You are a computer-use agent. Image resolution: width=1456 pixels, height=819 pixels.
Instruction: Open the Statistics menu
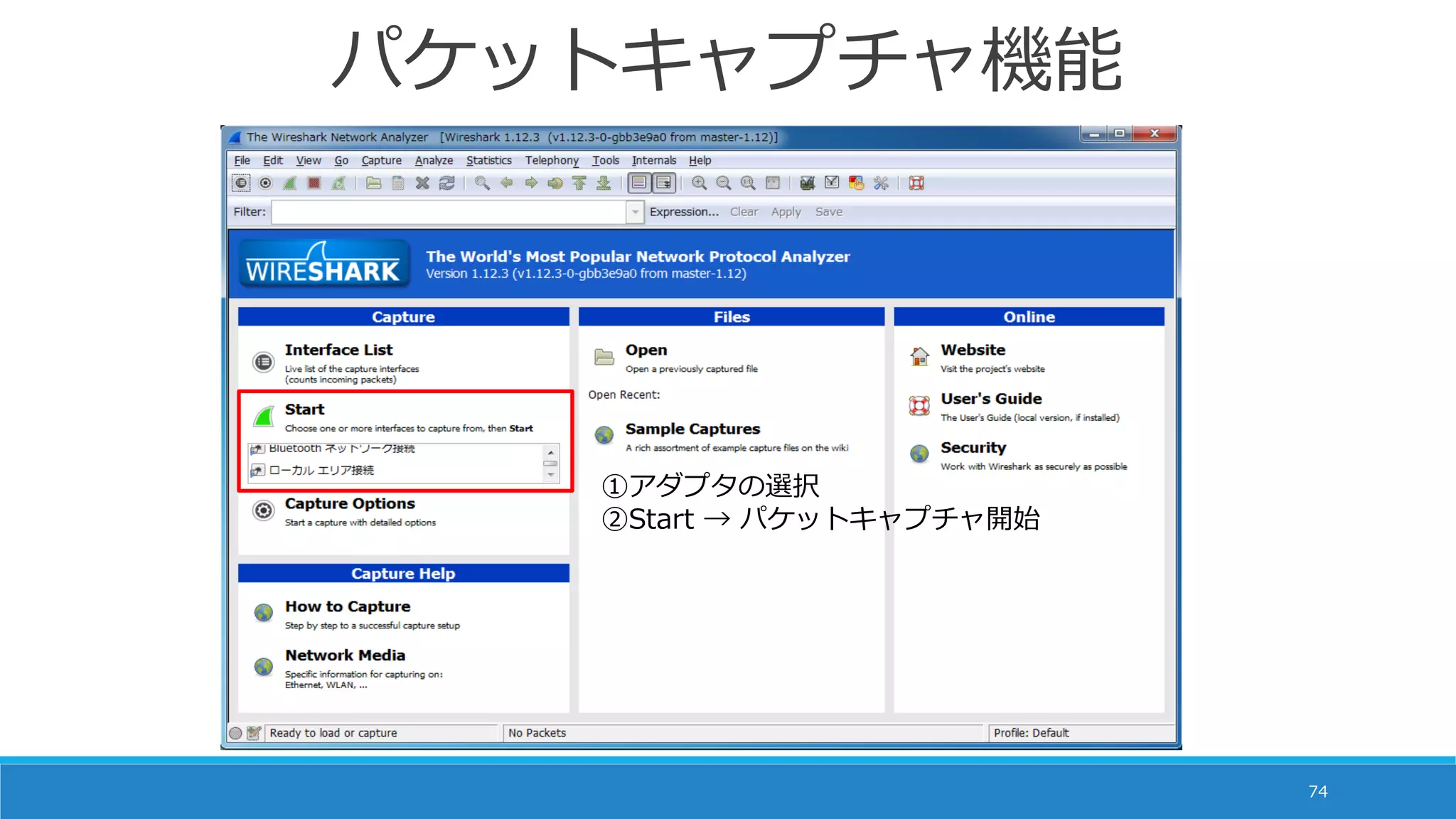(x=488, y=161)
